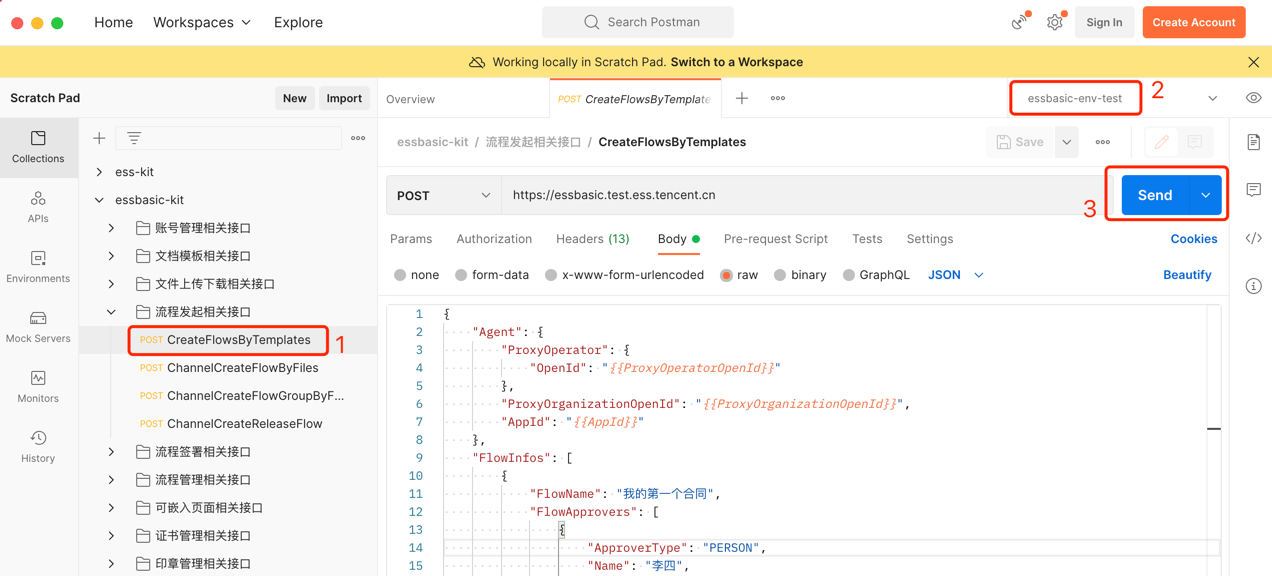Switch to the Params tab
Image resolution: width=1272 pixels, height=576 pixels.
pos(411,239)
